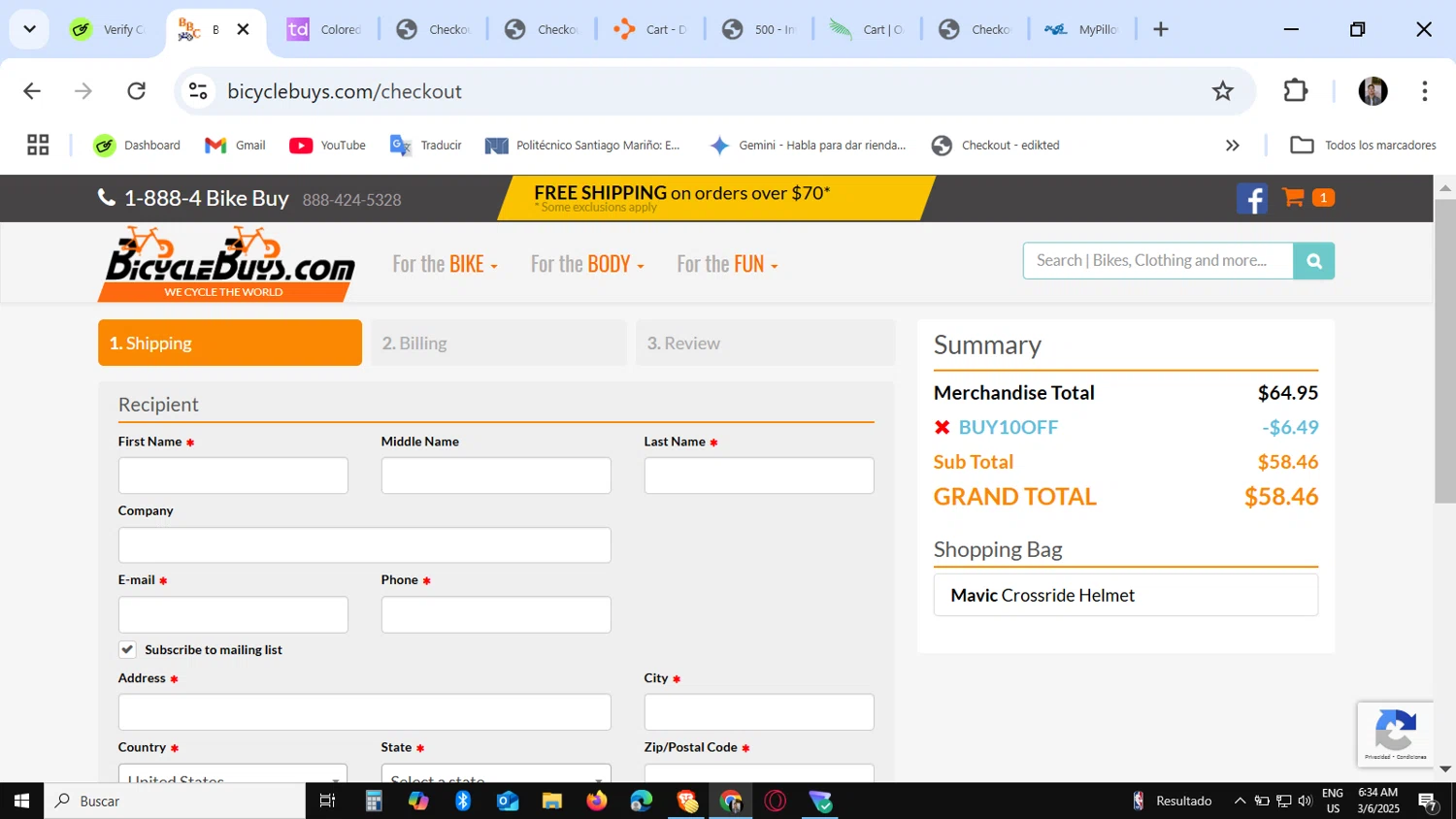
Task: Click the page vertical scrollbar thumb
Action: (1444, 350)
